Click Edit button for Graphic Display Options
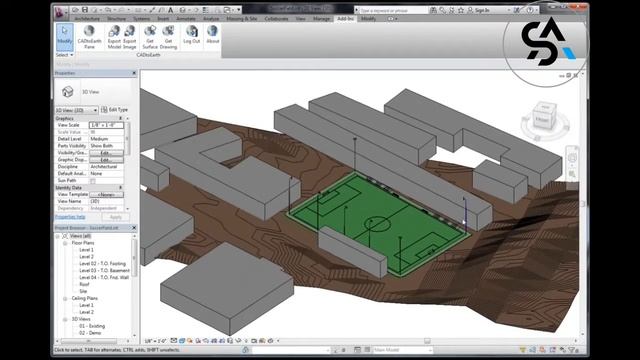This screenshot has height=360, width=640. point(106,160)
